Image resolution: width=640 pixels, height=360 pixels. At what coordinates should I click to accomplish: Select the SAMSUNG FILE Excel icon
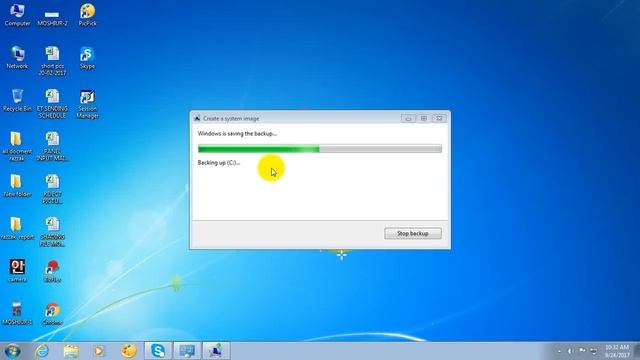(52, 232)
